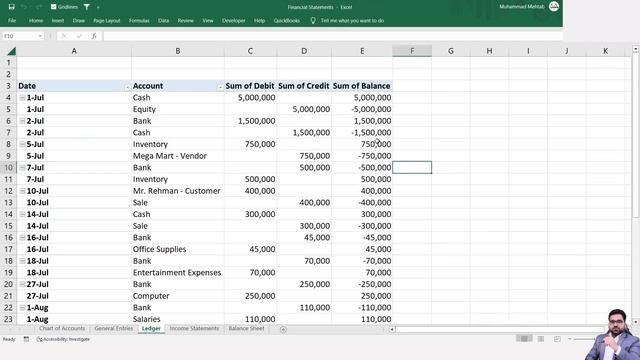The height and width of the screenshot is (360, 640).
Task: Open the Formulas ribbon tab
Action: tap(139, 20)
